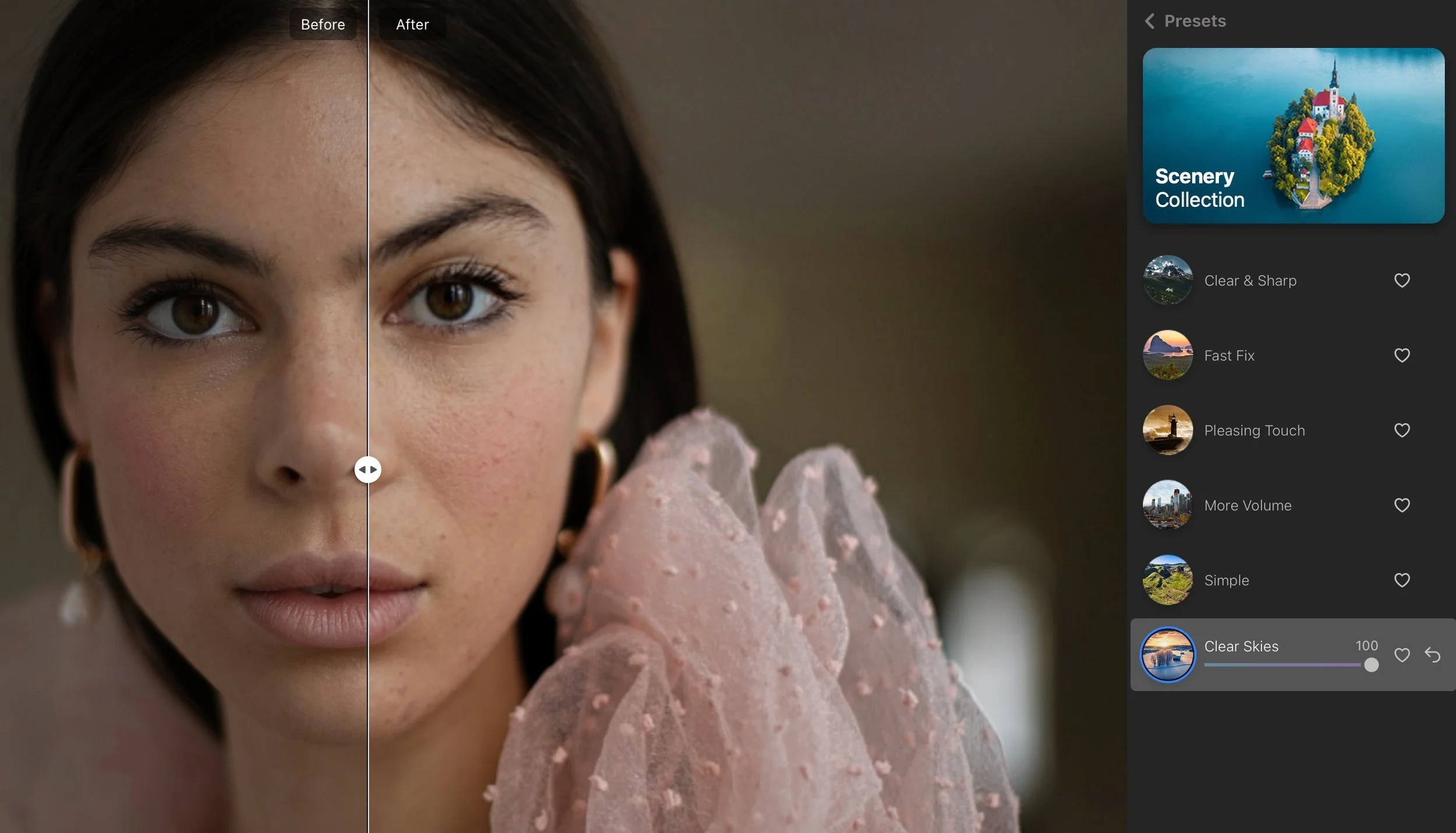Screen dimensions: 1456x833
Task: Favorite the Clear & Sharp preset heart
Action: point(1402,280)
